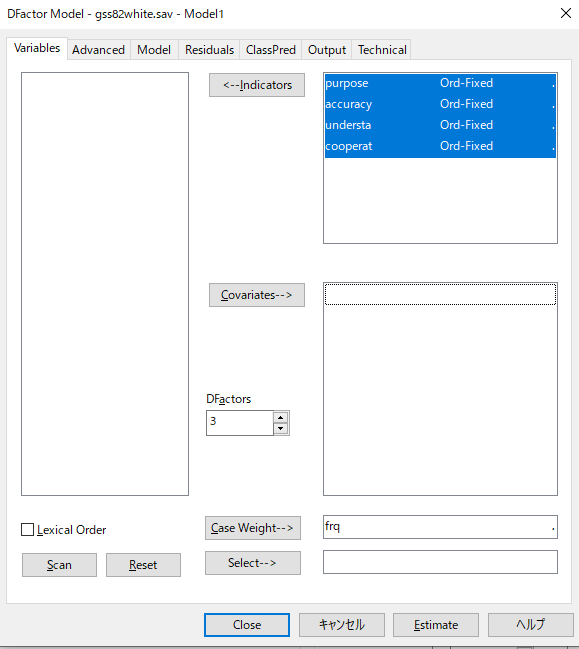Screen dimensions: 579x649
Task: Select the cooperat indicator row
Action: tap(440, 147)
